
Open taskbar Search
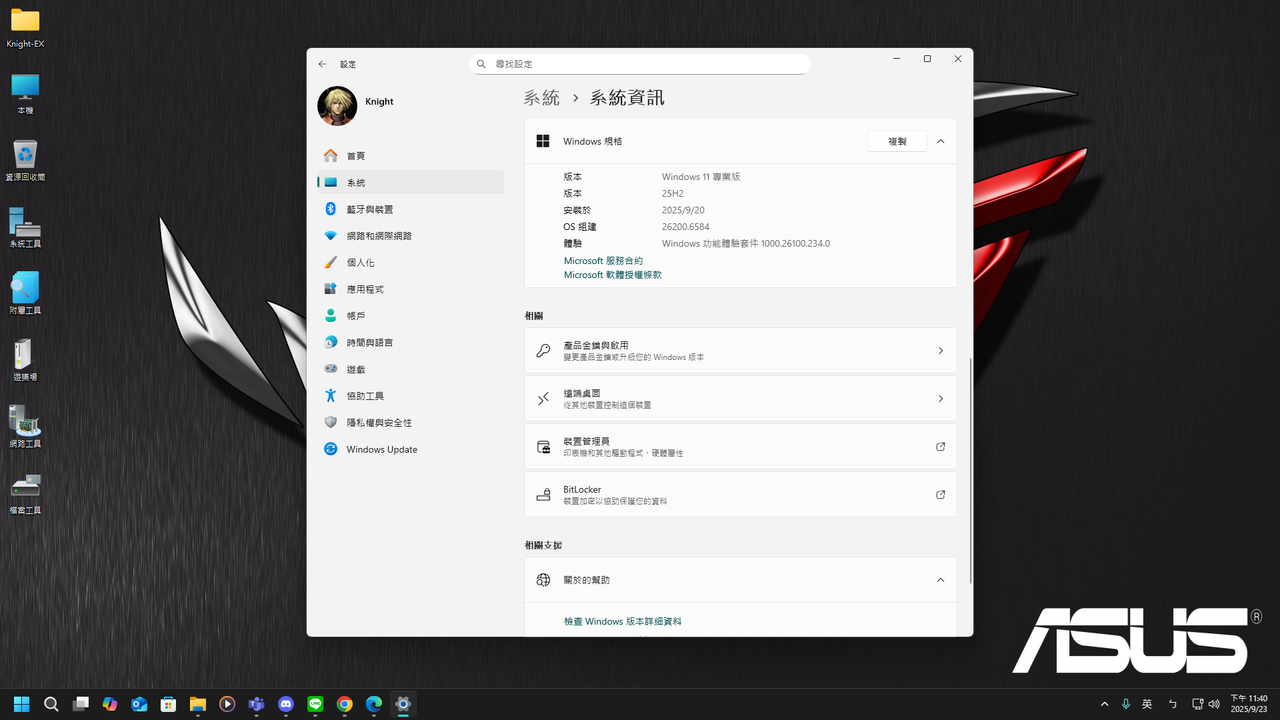(x=51, y=704)
